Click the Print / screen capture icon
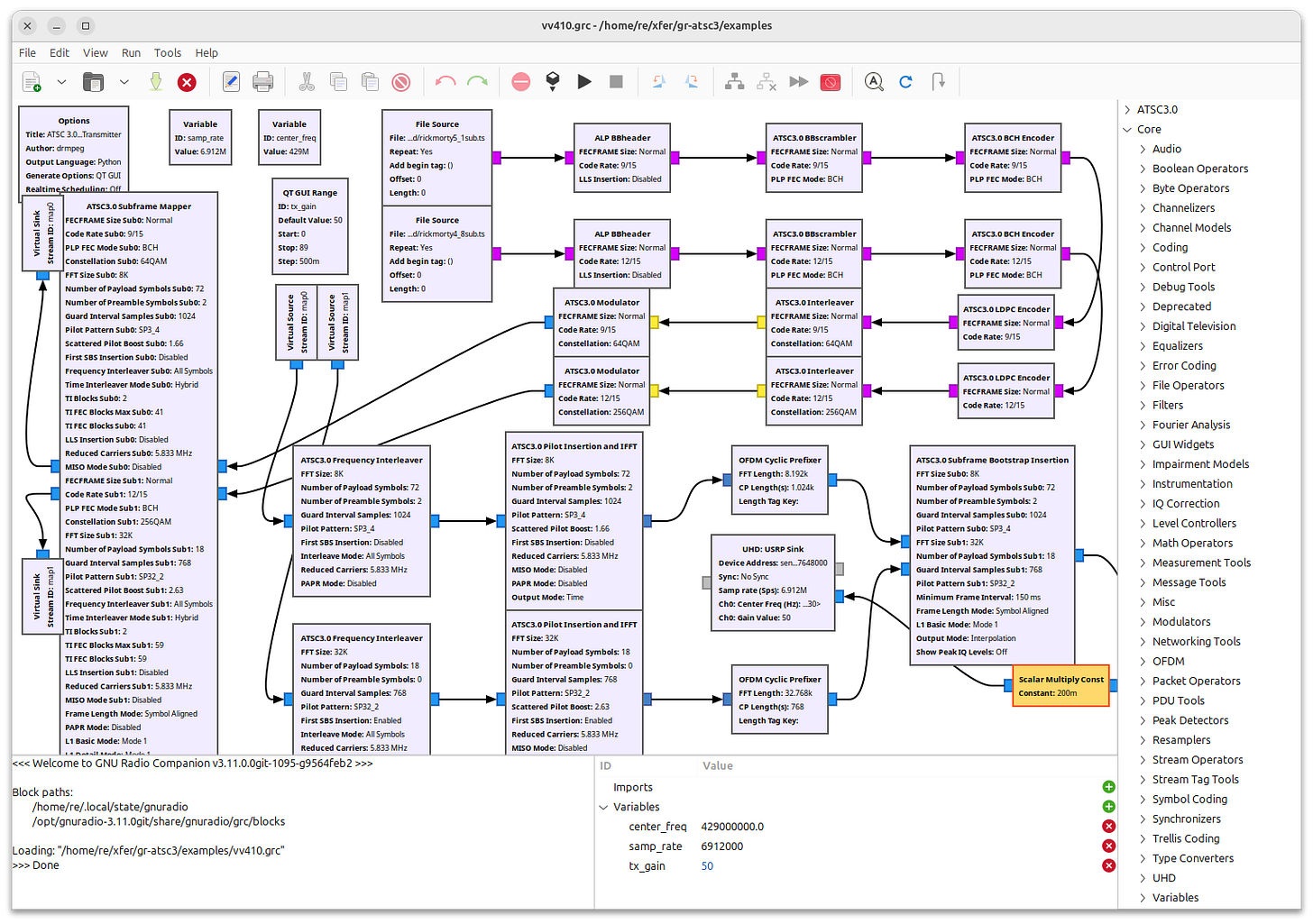Screen dimensions: 1313x924 coord(262,82)
